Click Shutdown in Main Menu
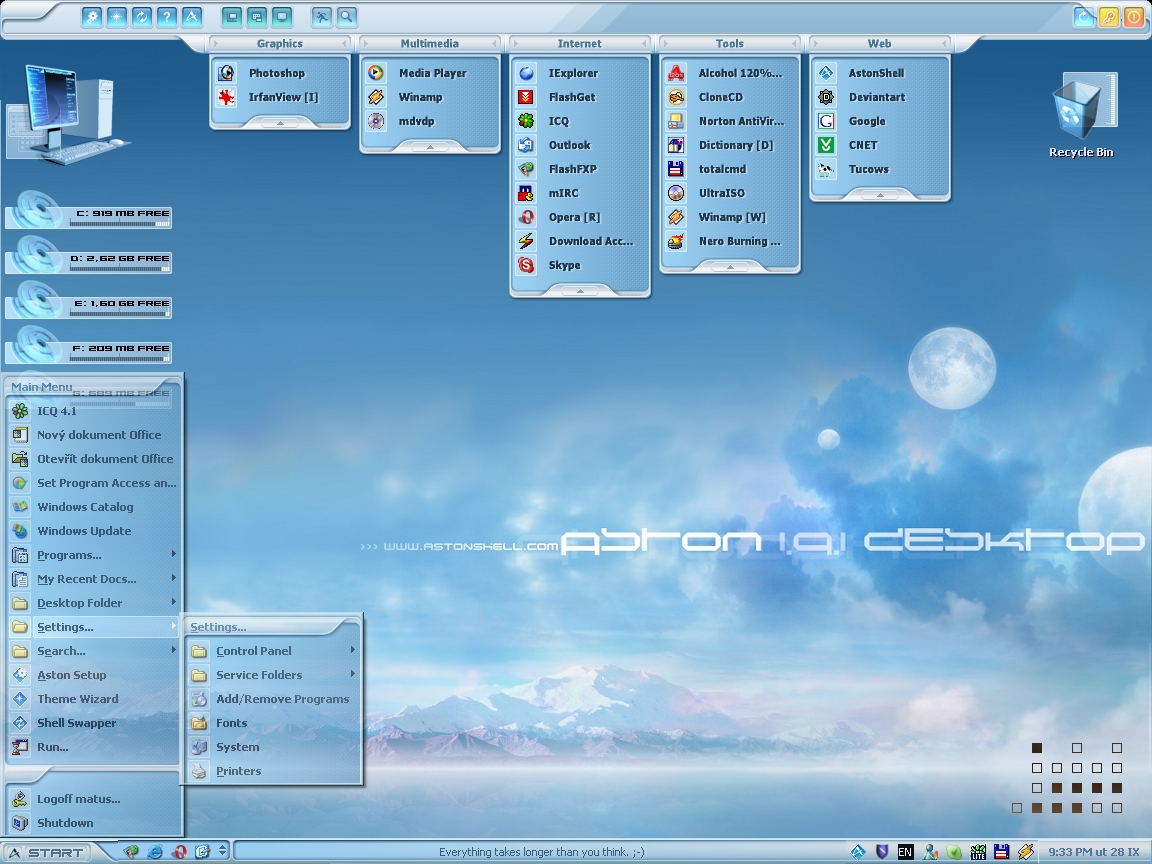This screenshot has width=1152, height=864. [x=94, y=824]
